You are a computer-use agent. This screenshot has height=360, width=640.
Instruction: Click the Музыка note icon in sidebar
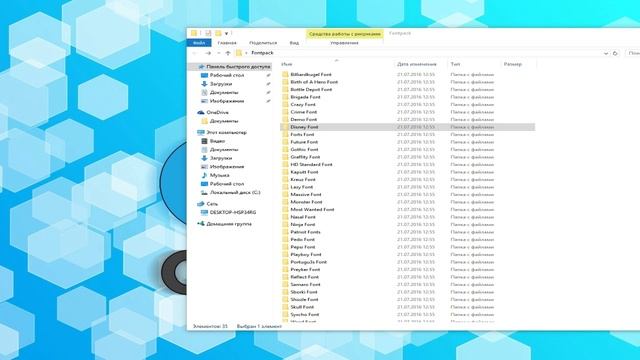(204, 175)
